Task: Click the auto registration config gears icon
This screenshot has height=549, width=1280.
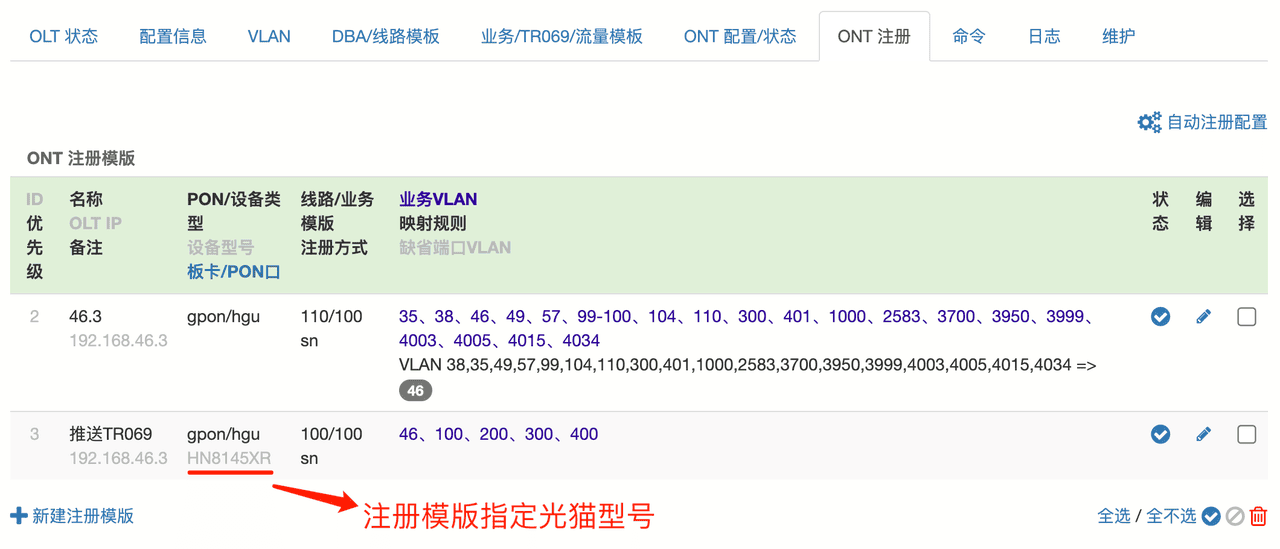Action: coord(1149,122)
